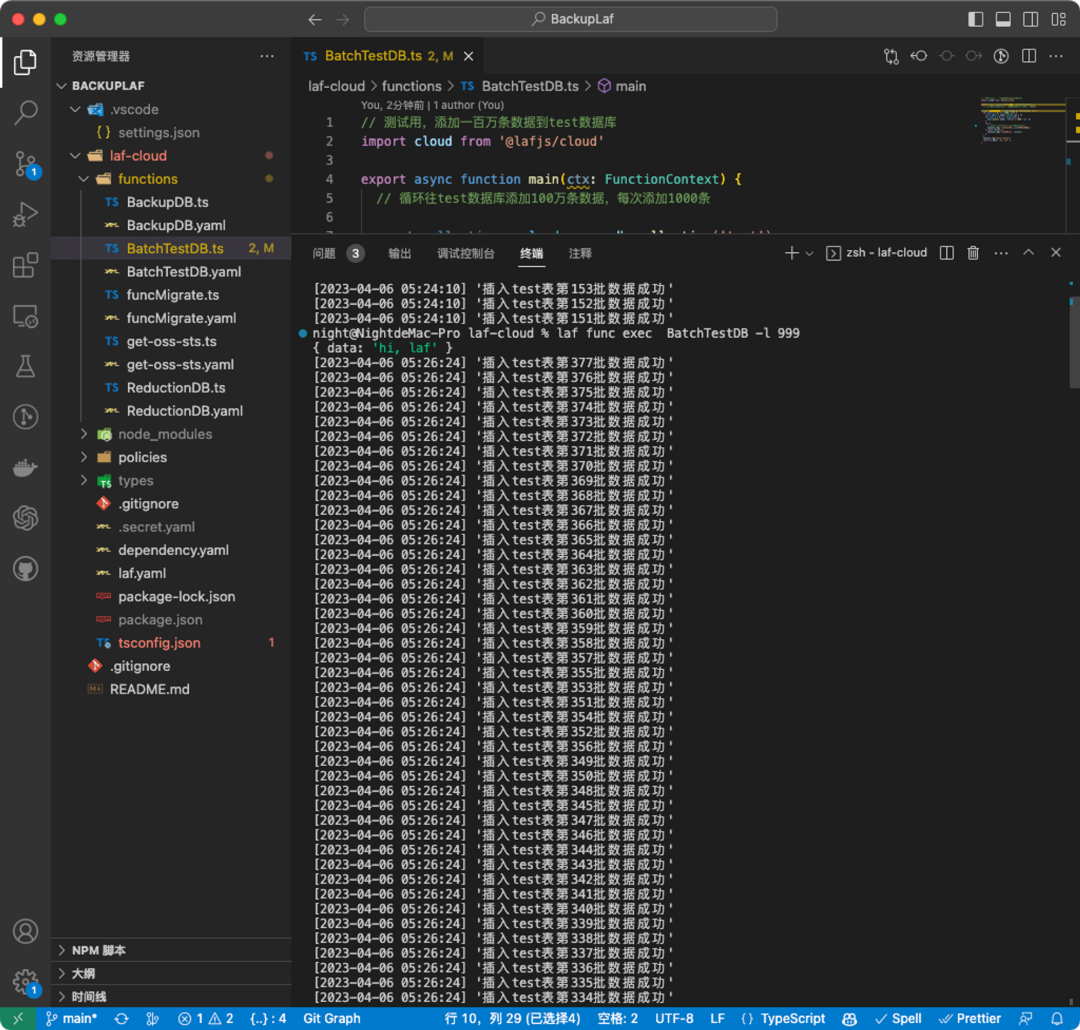Collapse the BACKUPLAF root folder
The height and width of the screenshot is (1030, 1080).
point(61,85)
